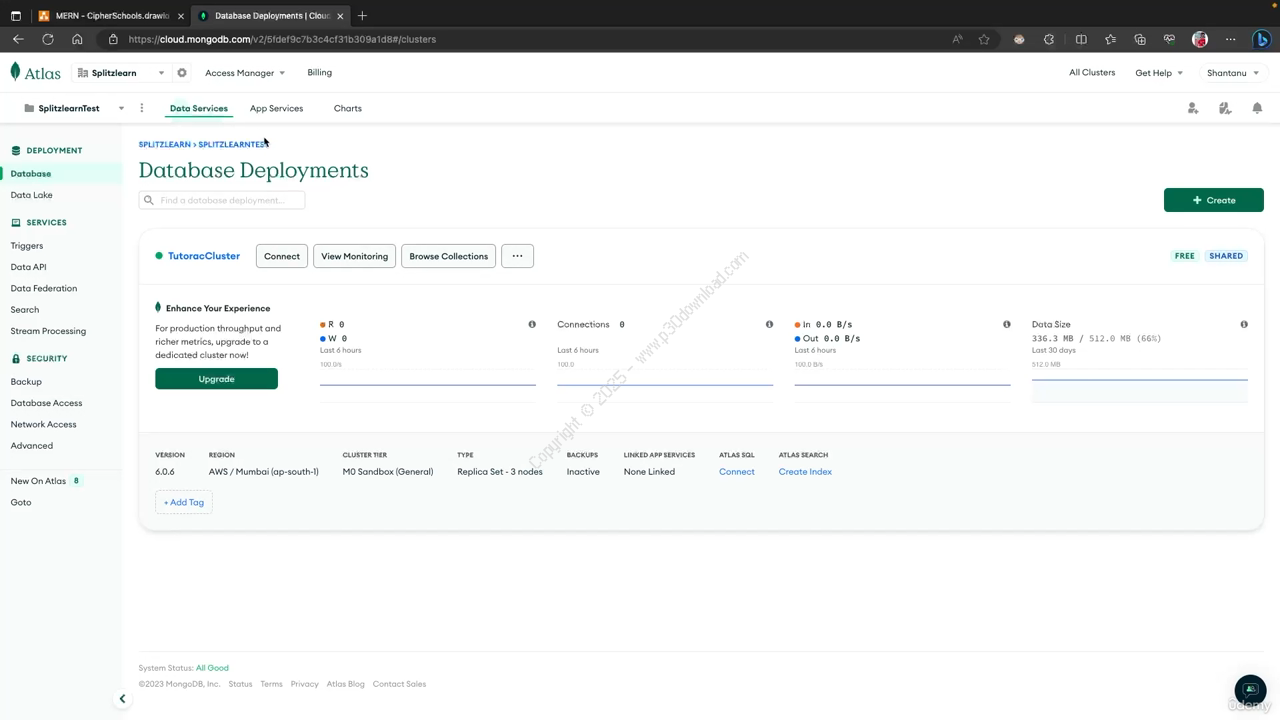The width and height of the screenshot is (1280, 720).
Task: Open project options three-dot menu
Action: click(142, 108)
